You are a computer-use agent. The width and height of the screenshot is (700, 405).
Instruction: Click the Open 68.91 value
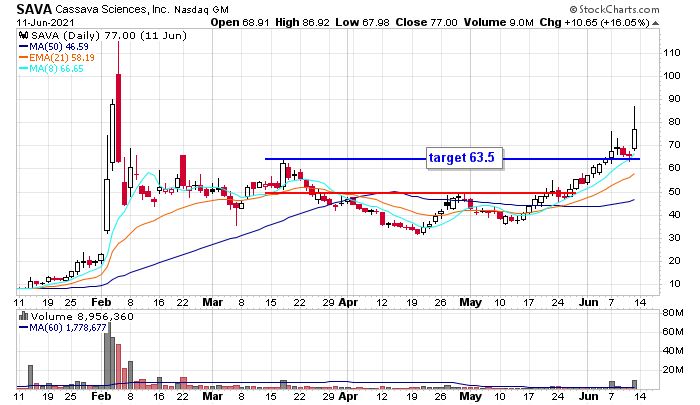point(240,22)
